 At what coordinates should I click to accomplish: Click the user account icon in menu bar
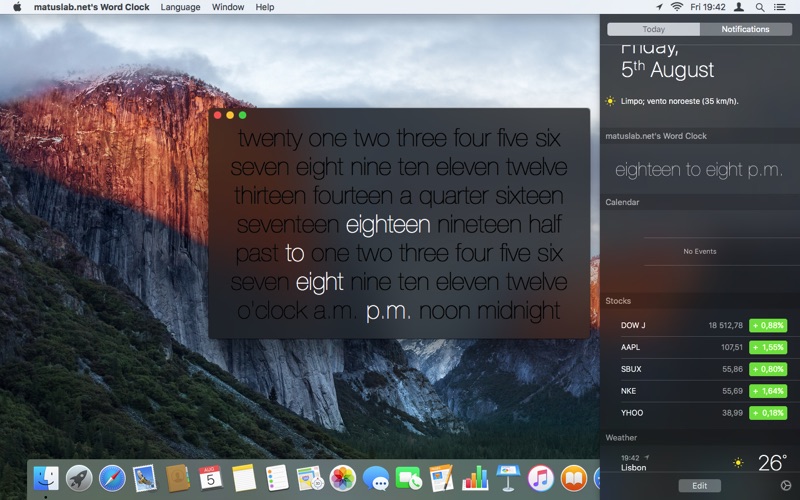(x=738, y=7)
